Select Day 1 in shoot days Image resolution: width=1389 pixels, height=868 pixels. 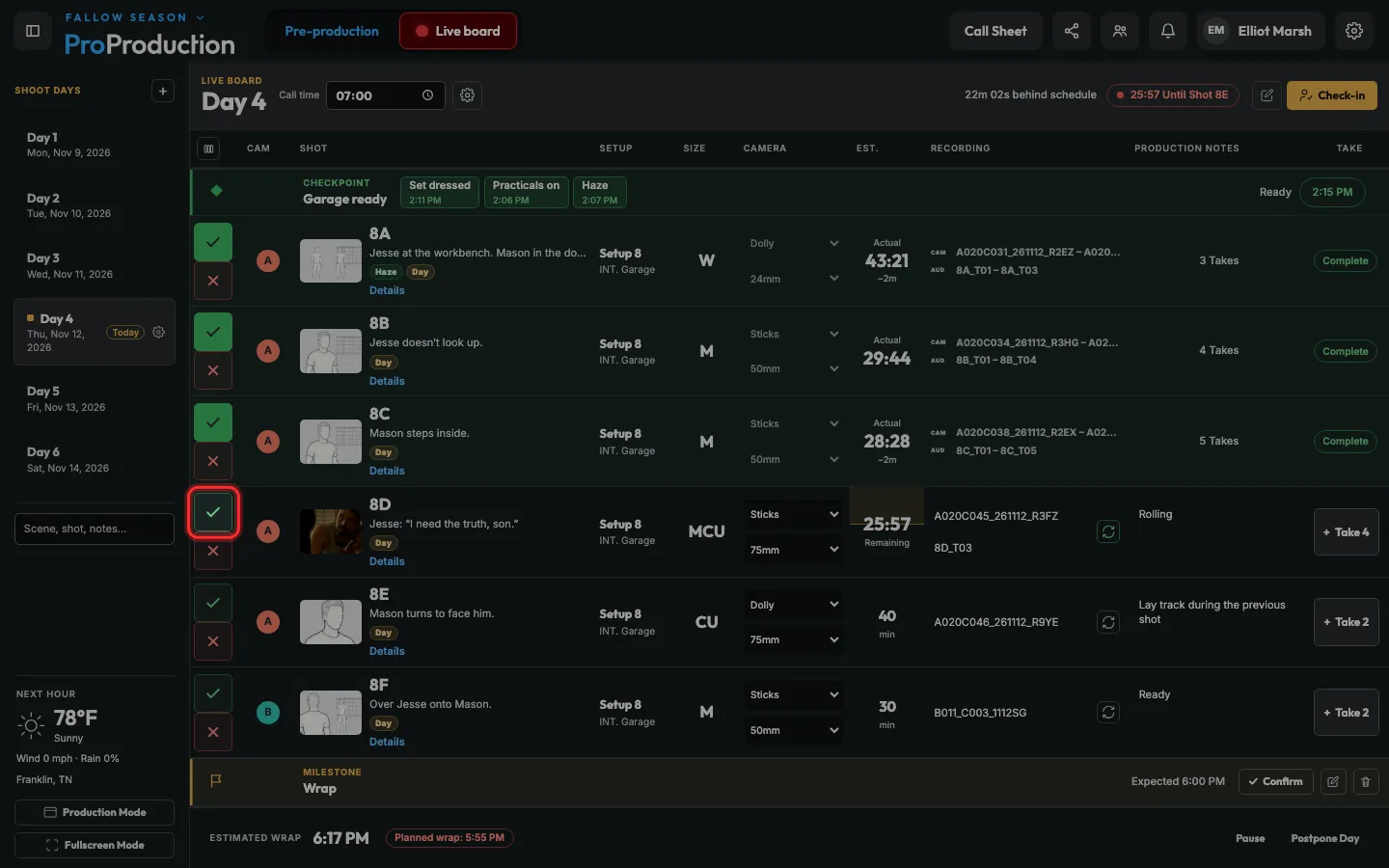pyautogui.click(x=95, y=145)
